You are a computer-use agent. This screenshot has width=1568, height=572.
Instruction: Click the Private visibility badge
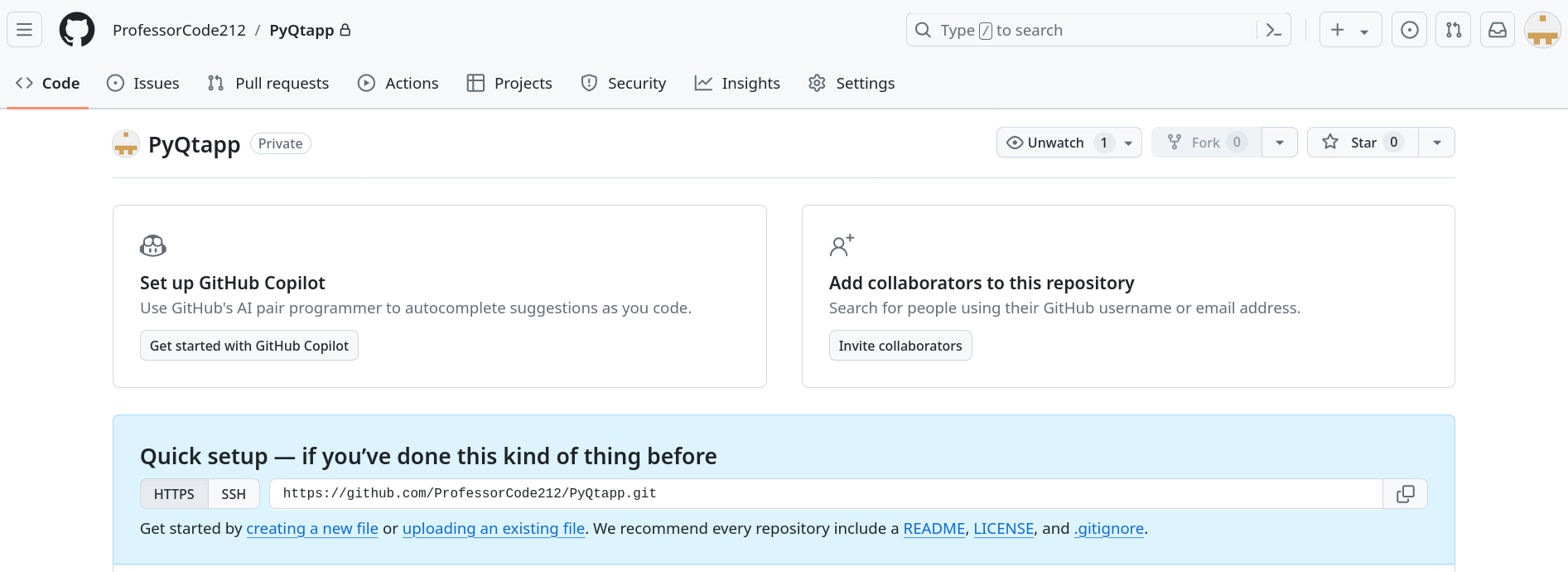tap(280, 143)
